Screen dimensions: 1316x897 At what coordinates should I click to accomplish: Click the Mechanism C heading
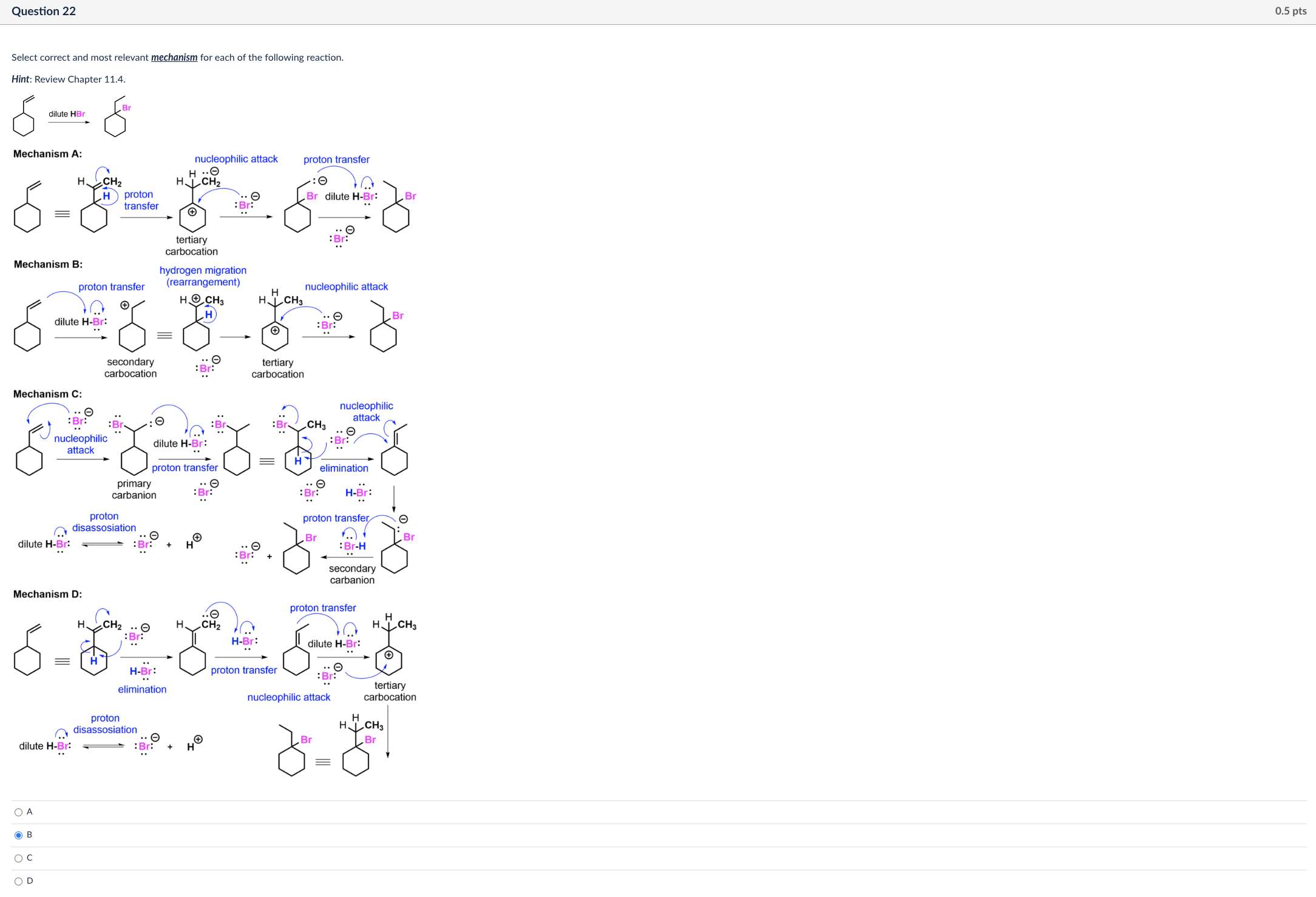(47, 393)
